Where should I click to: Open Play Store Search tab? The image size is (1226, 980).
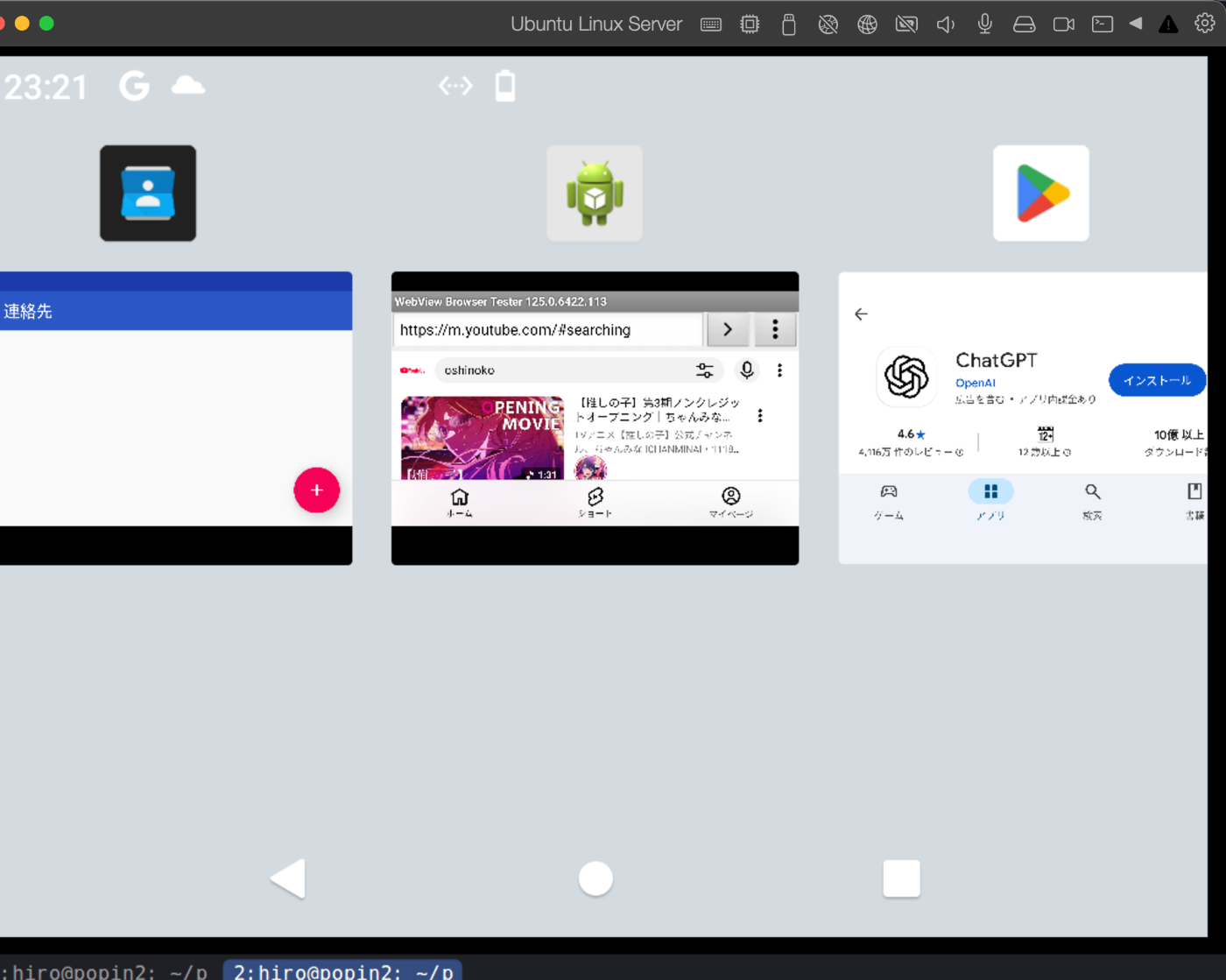1092,503
